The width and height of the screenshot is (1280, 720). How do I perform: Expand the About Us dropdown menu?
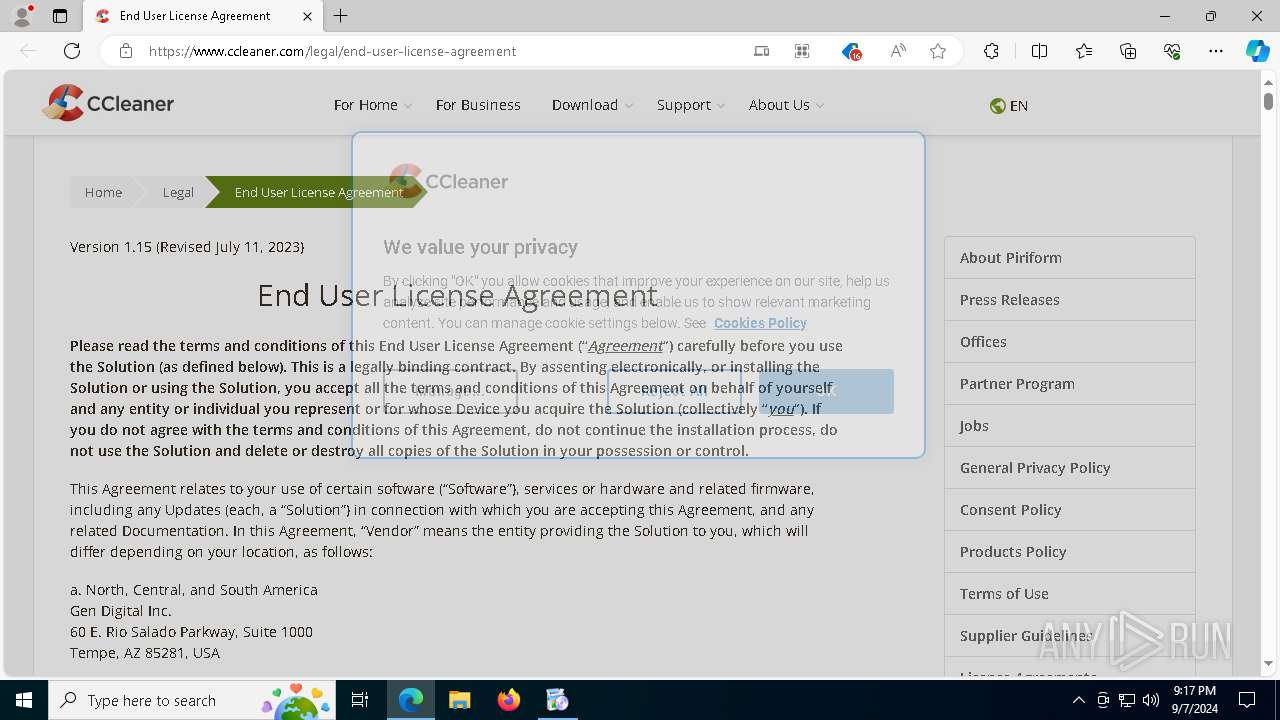(787, 105)
